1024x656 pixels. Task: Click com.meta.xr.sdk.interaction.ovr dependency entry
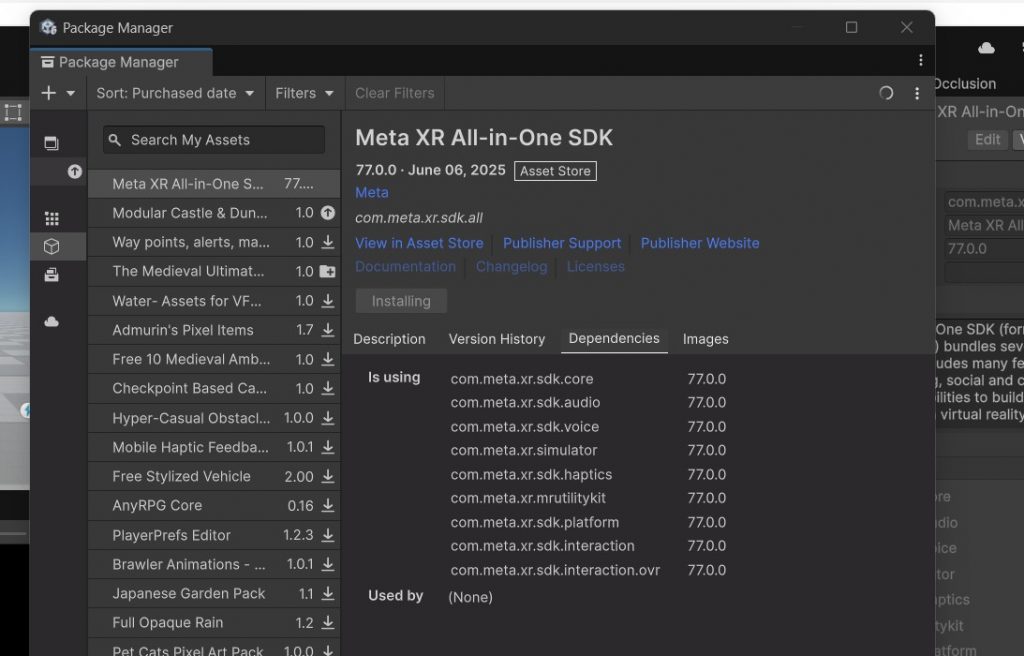point(555,570)
